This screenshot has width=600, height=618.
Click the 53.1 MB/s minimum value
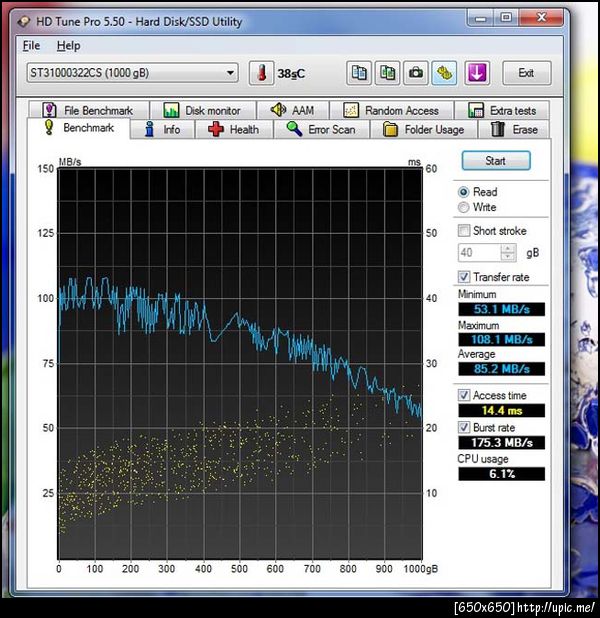[x=501, y=309]
